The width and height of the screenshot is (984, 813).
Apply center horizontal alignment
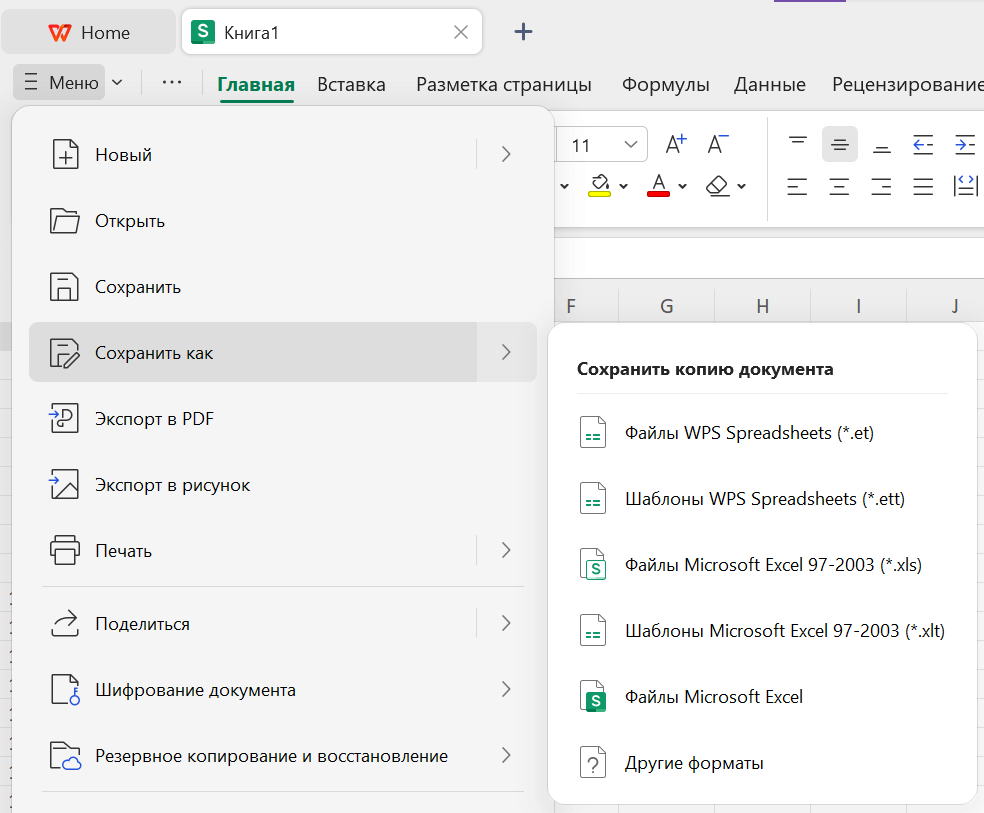839,186
